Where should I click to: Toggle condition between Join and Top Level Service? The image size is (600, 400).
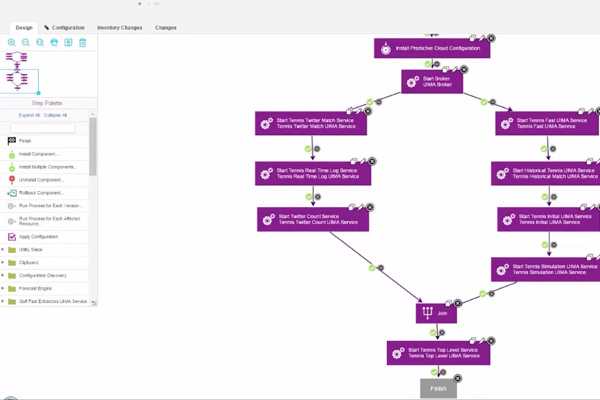pyautogui.click(x=433, y=332)
